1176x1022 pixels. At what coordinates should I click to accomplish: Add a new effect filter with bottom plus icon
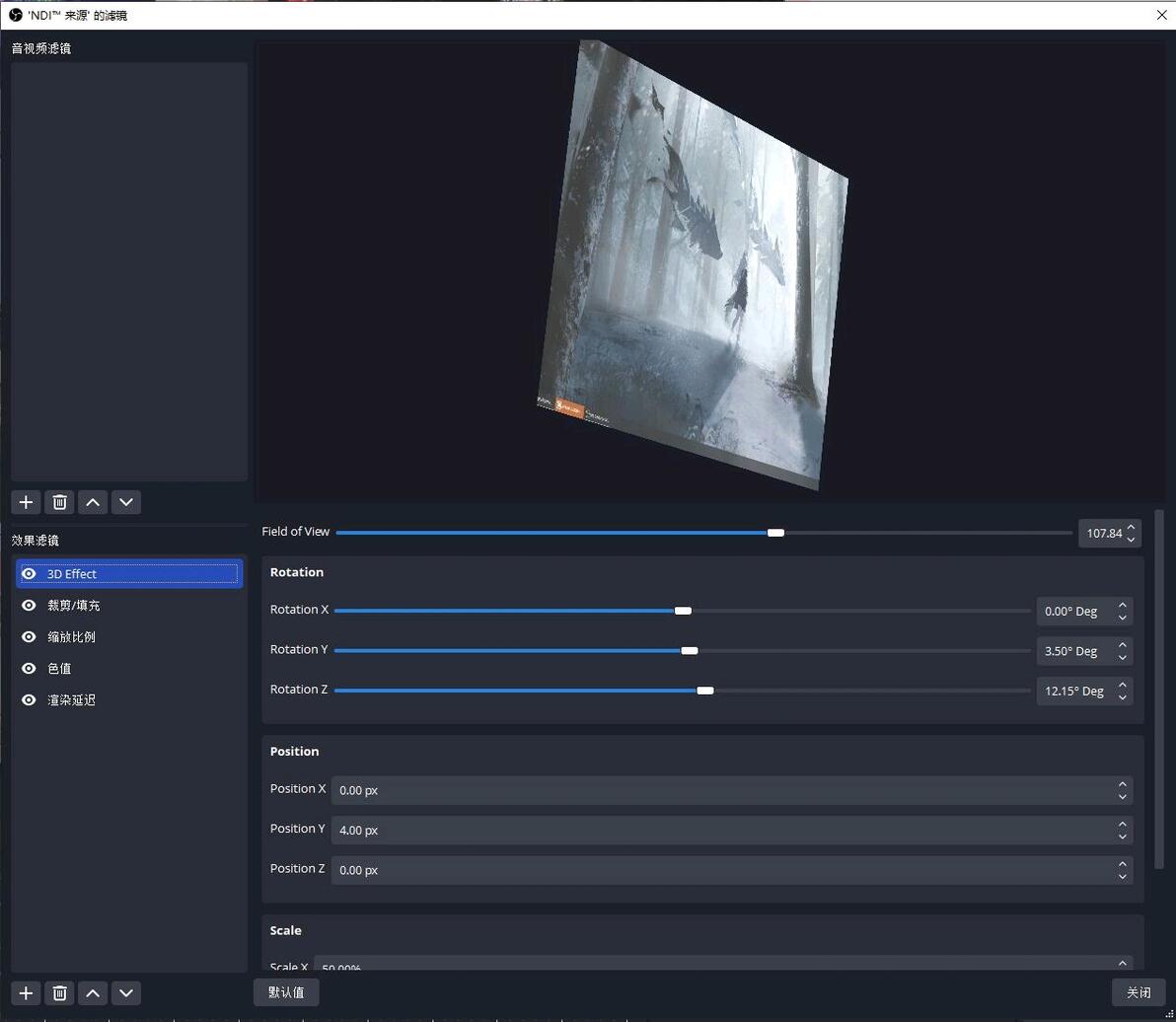26,992
